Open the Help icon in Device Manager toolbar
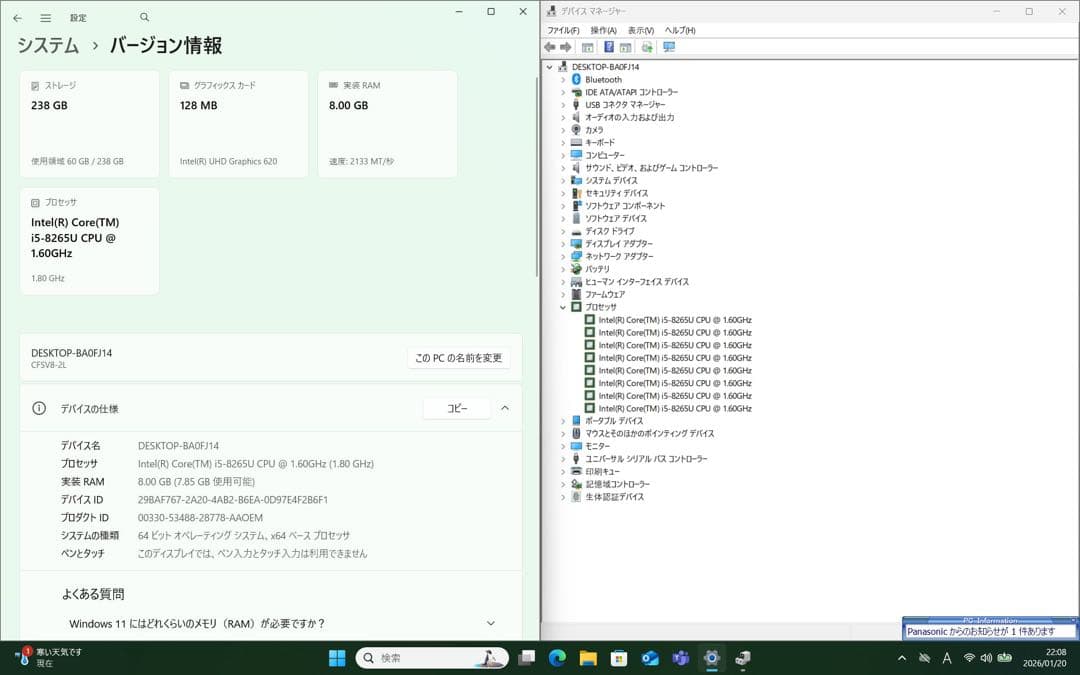 coord(610,46)
